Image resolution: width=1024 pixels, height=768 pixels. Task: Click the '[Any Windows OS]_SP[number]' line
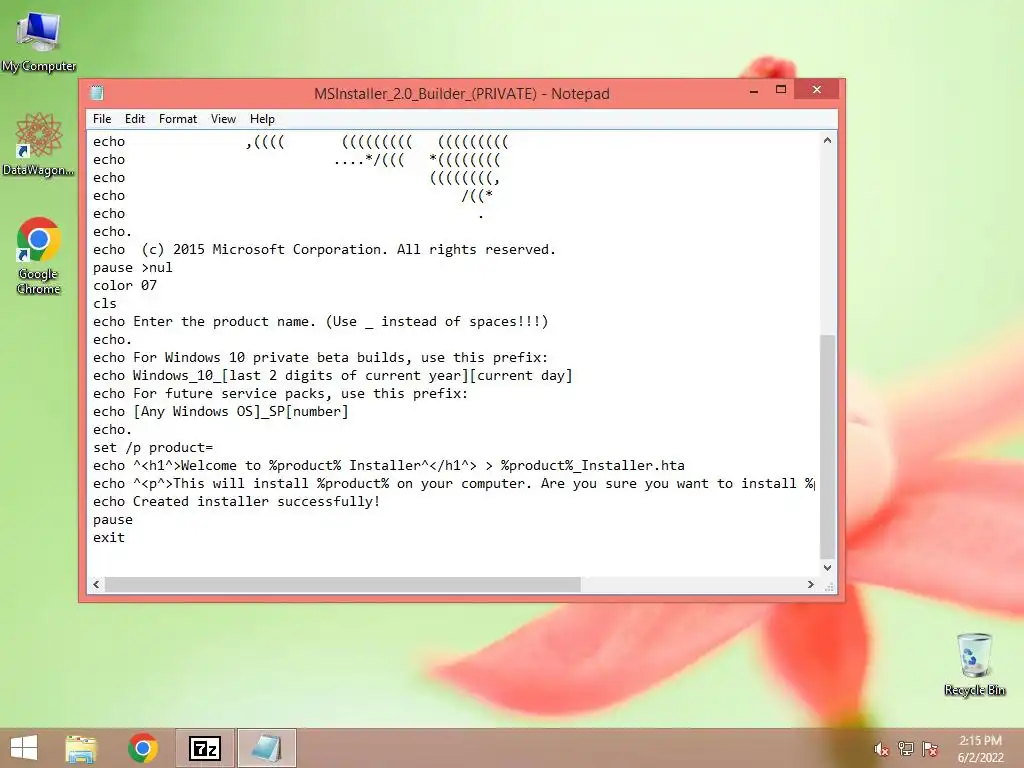coord(220,411)
